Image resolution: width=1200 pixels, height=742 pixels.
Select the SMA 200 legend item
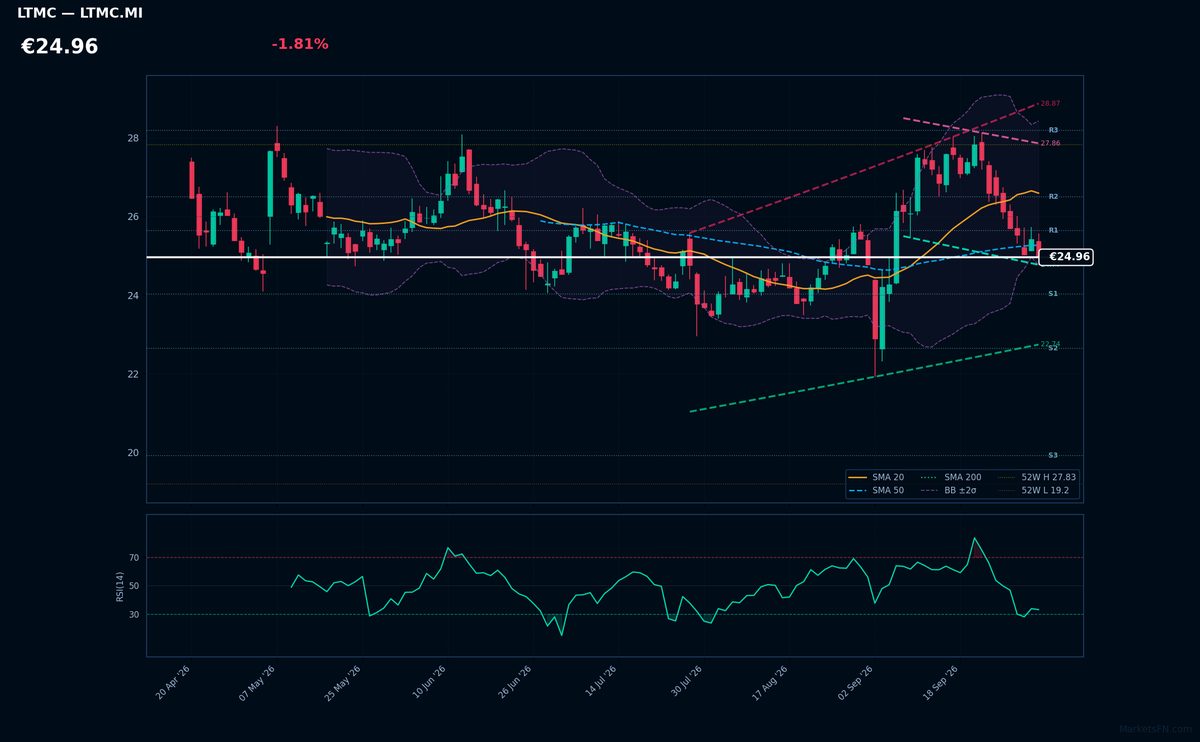pyautogui.click(x=950, y=478)
